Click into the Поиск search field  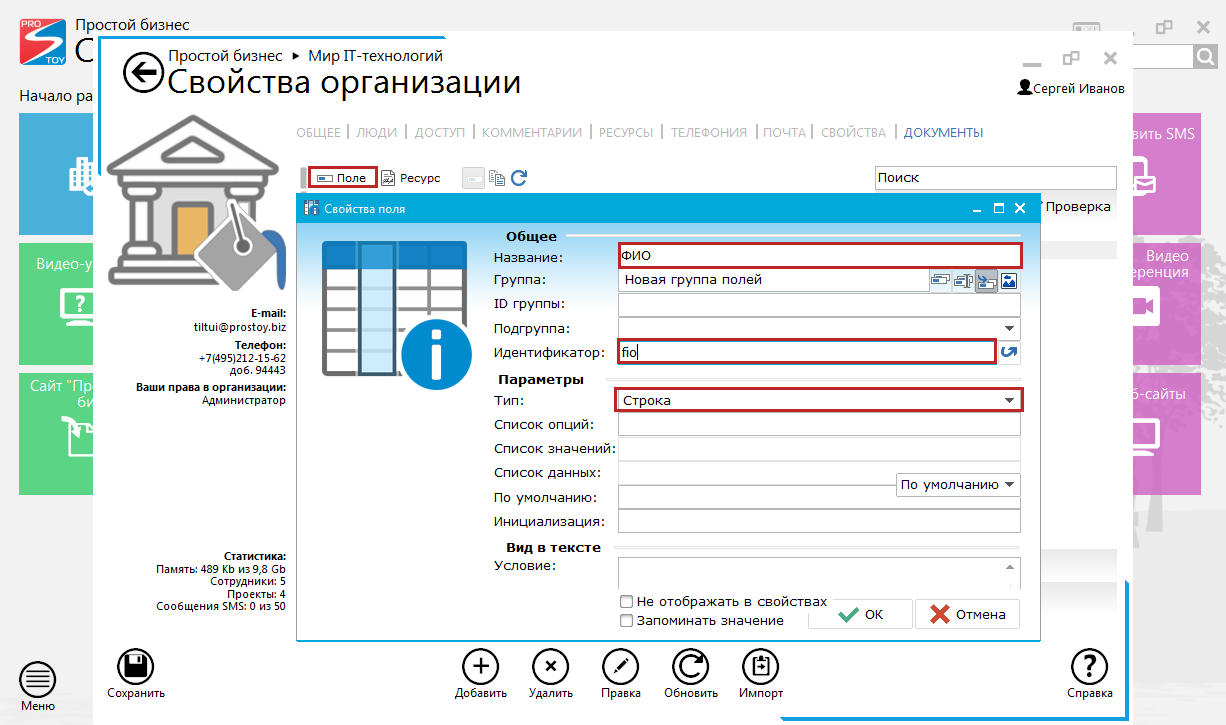pos(994,178)
